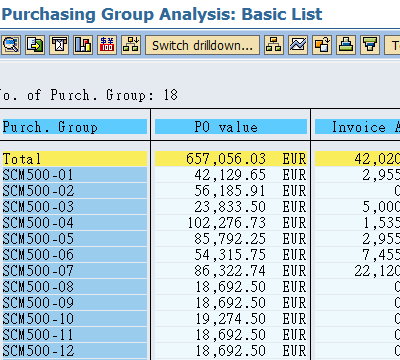Open the hierarchy structure icon
Screen dimensions: 400x360
[x=274, y=45]
